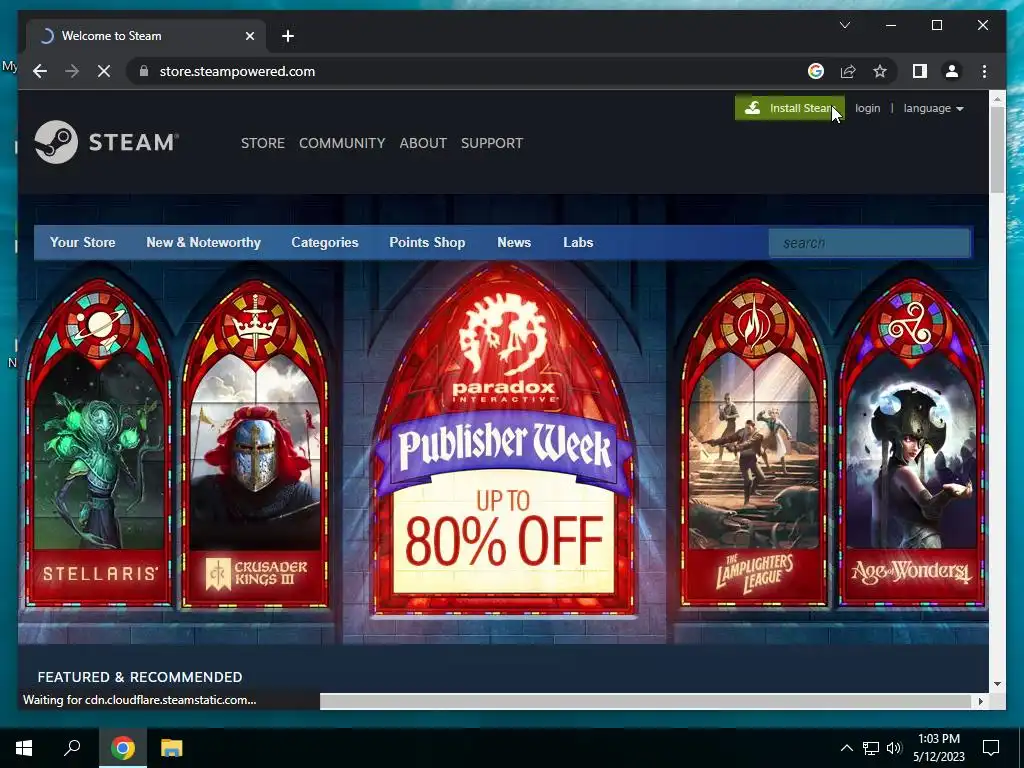Open the SUPPORT menu item
Screen dimensions: 1024x768
coord(492,143)
